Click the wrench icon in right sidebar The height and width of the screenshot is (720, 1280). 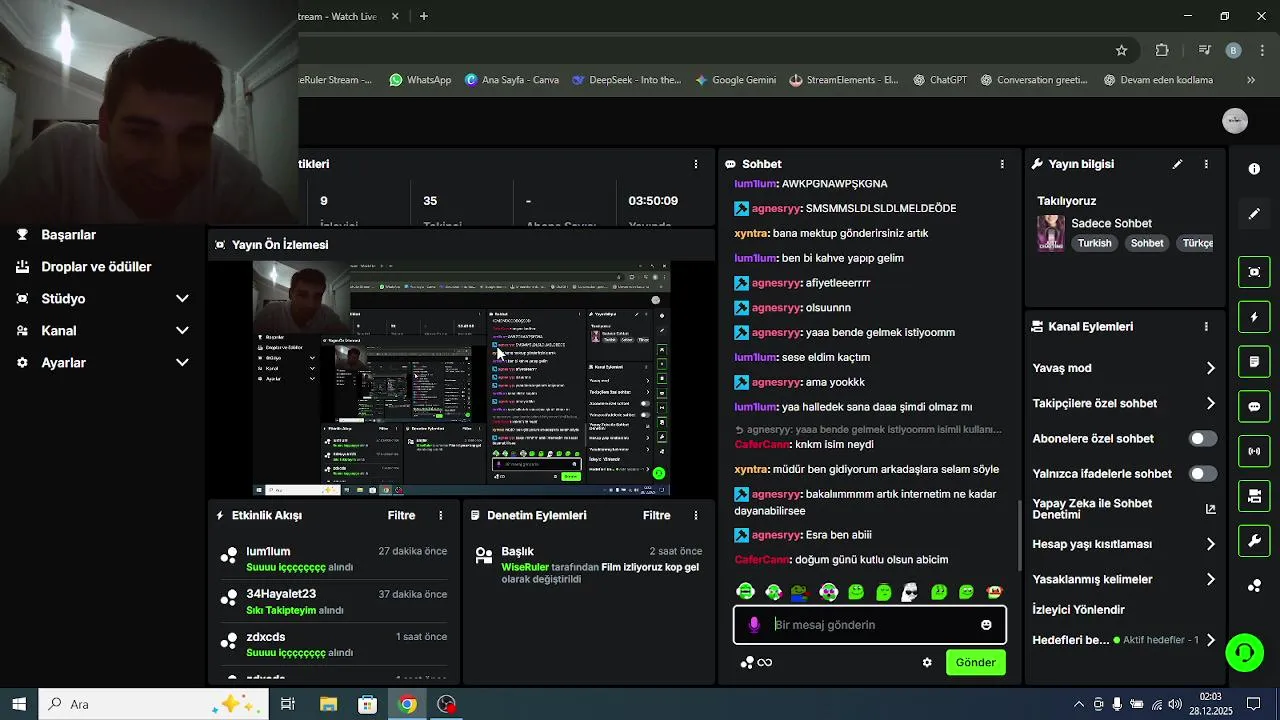1254,541
